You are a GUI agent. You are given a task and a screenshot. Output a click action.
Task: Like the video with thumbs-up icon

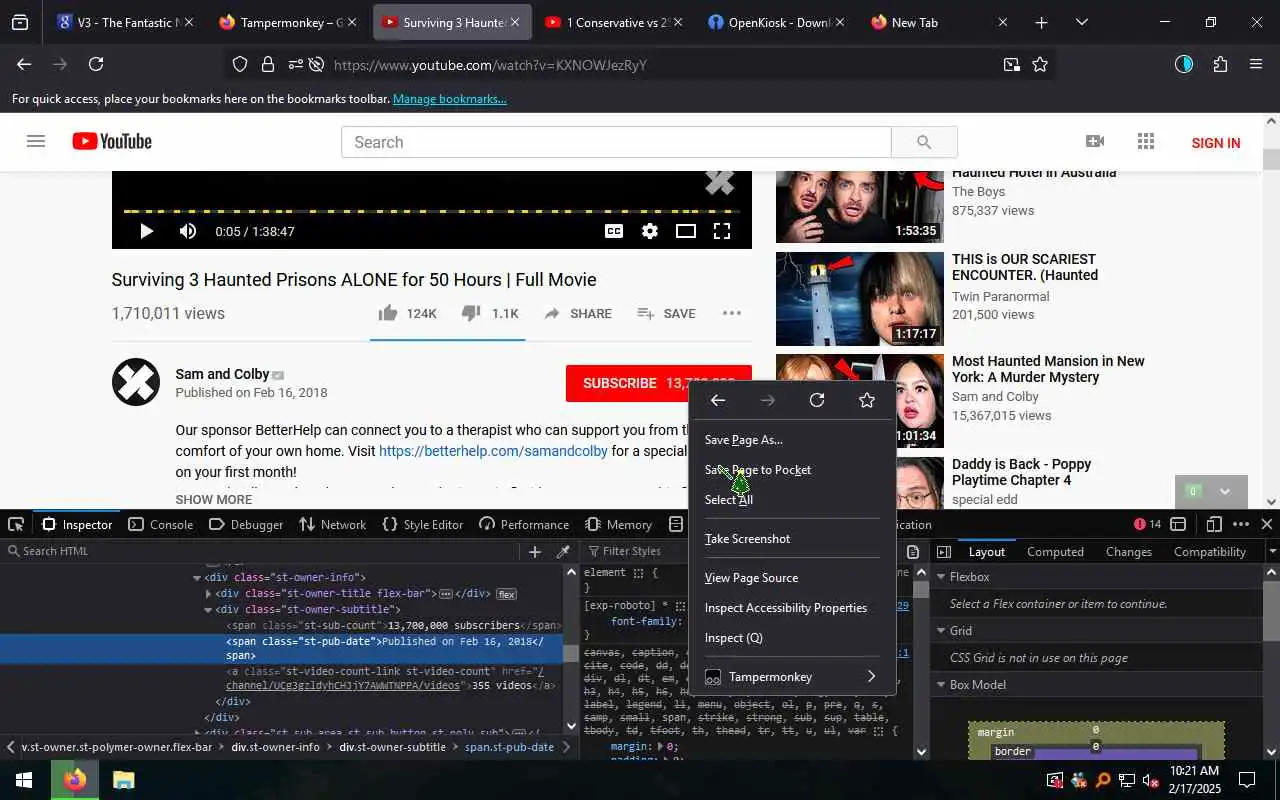(388, 313)
